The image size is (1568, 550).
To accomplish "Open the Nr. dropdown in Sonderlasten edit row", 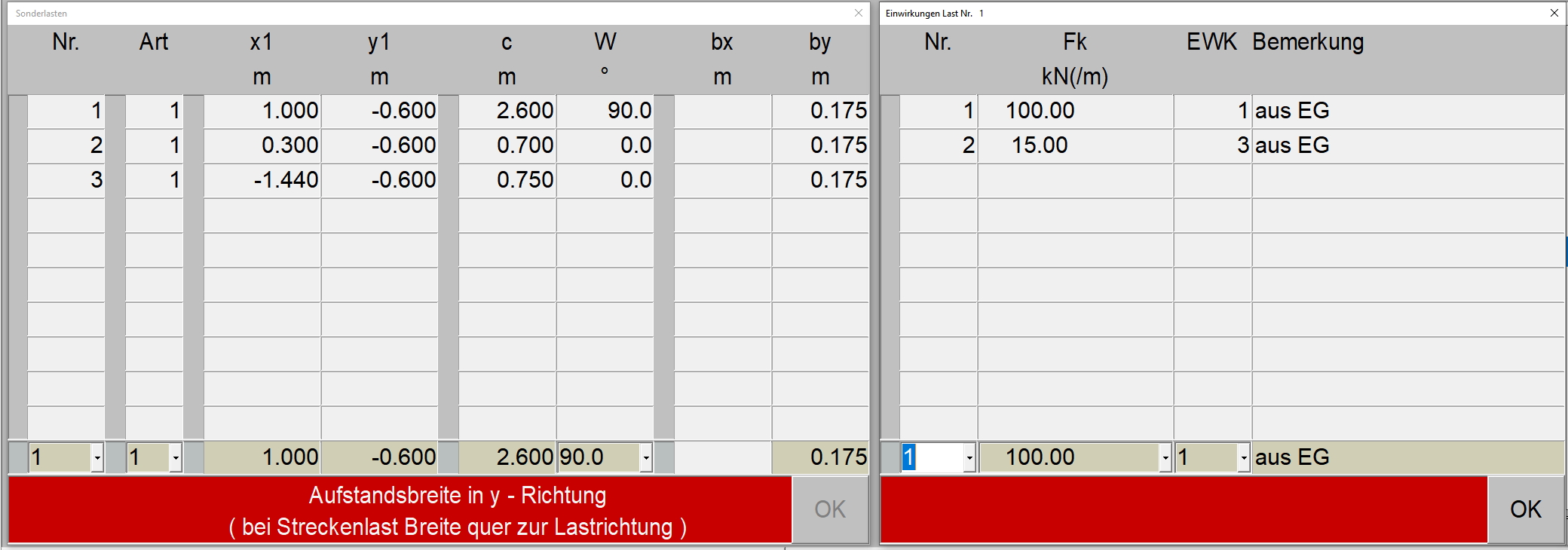I will point(96,457).
